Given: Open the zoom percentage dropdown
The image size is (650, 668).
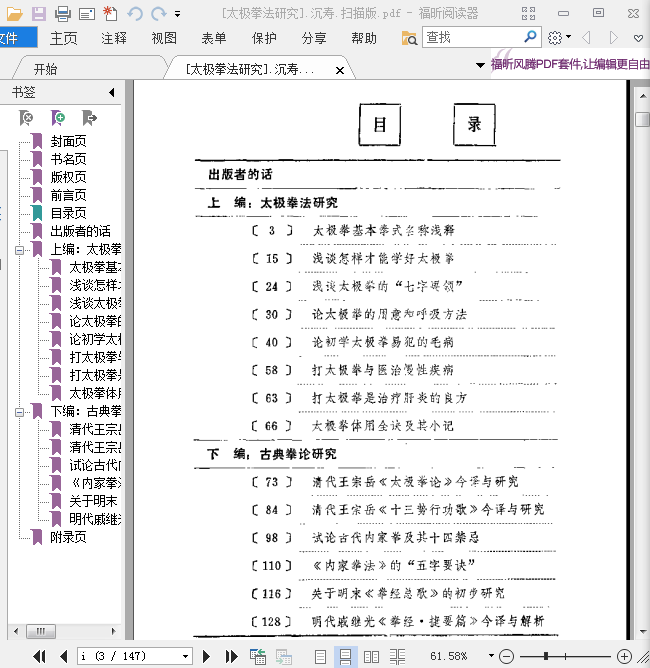Looking at the screenshot, I should point(491,656).
